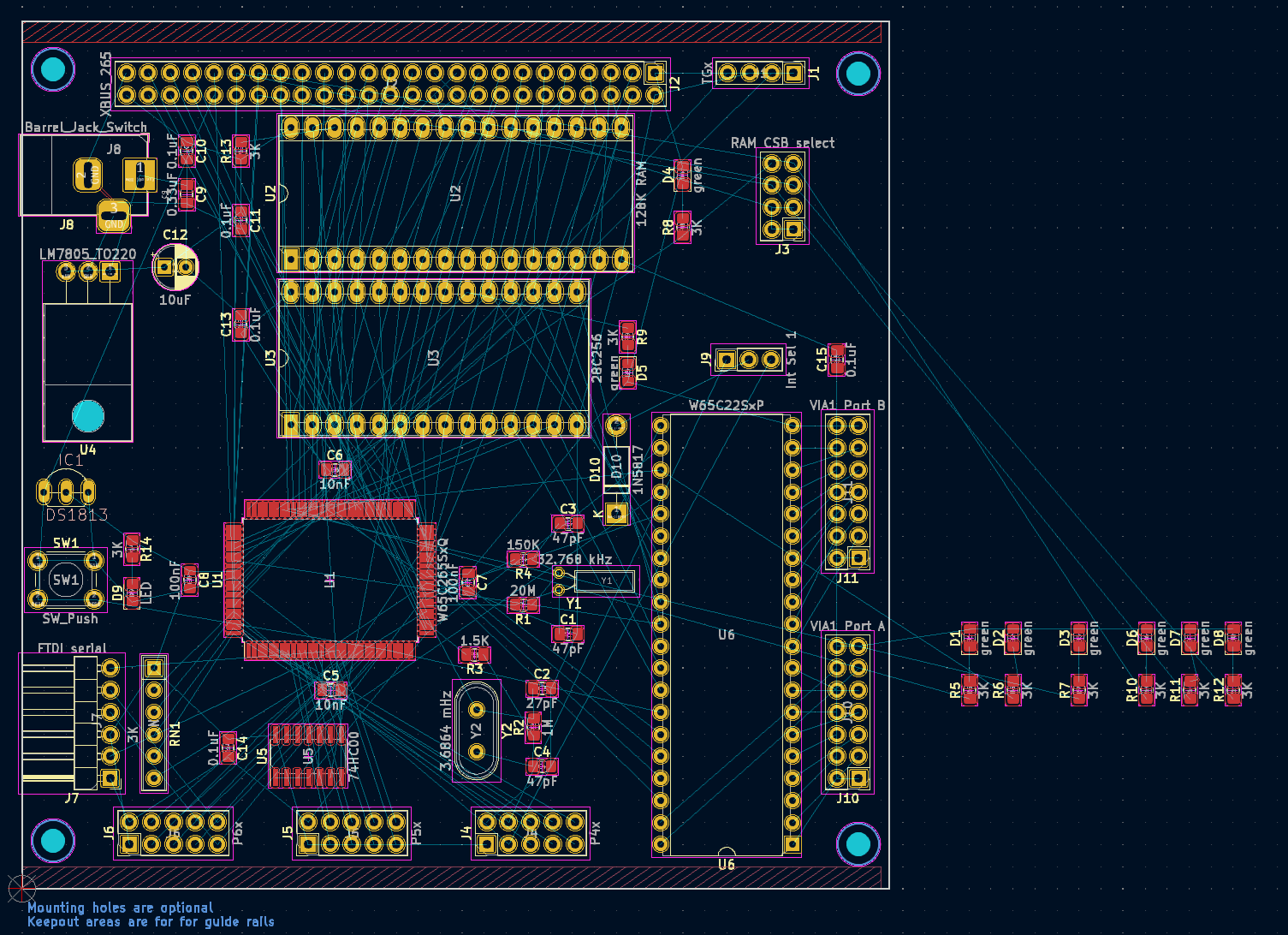1288x935 pixels.
Task: Click the W65C22SxP chip U6 body
Action: point(726,634)
